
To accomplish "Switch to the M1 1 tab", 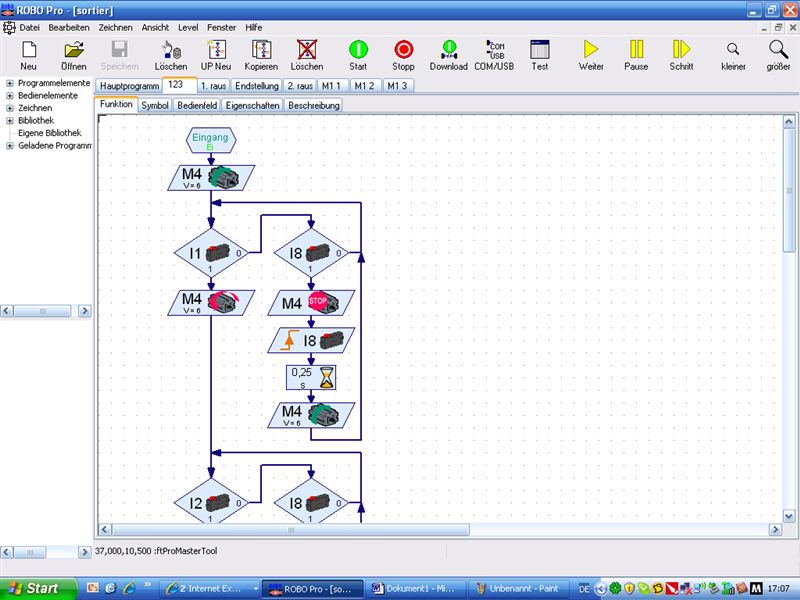I will (x=331, y=86).
